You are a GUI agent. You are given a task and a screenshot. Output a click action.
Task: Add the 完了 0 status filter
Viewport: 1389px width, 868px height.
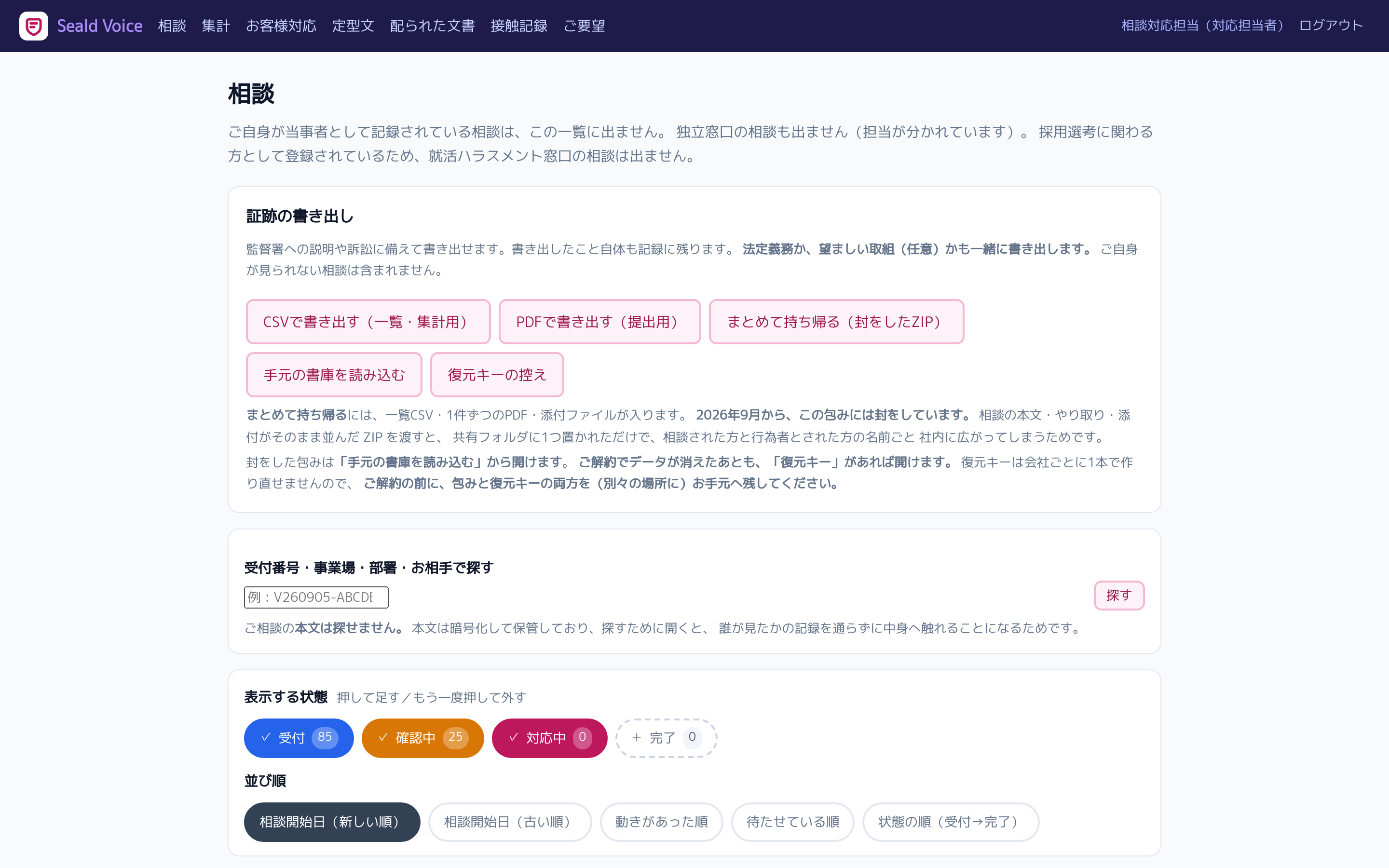coord(666,738)
